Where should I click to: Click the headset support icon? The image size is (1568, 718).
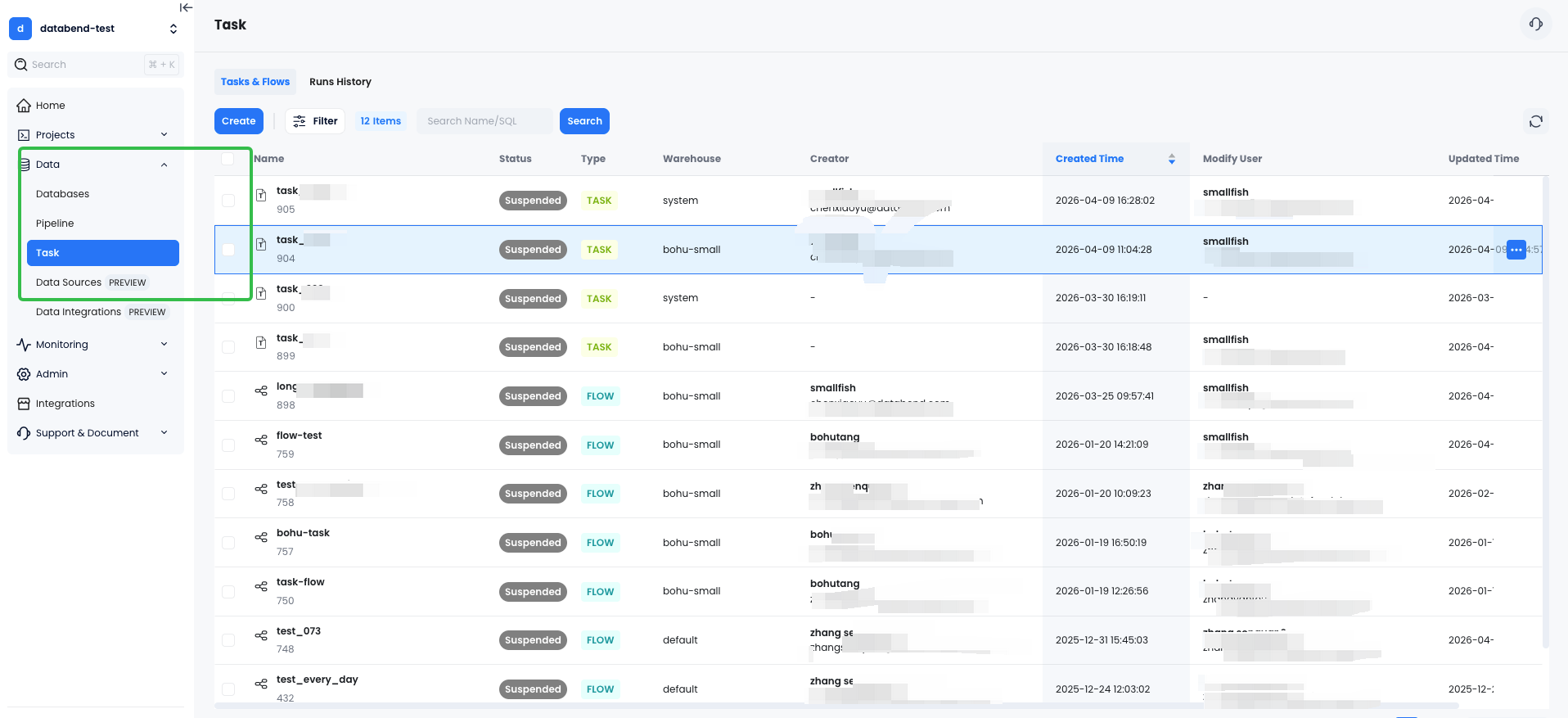[1535, 24]
